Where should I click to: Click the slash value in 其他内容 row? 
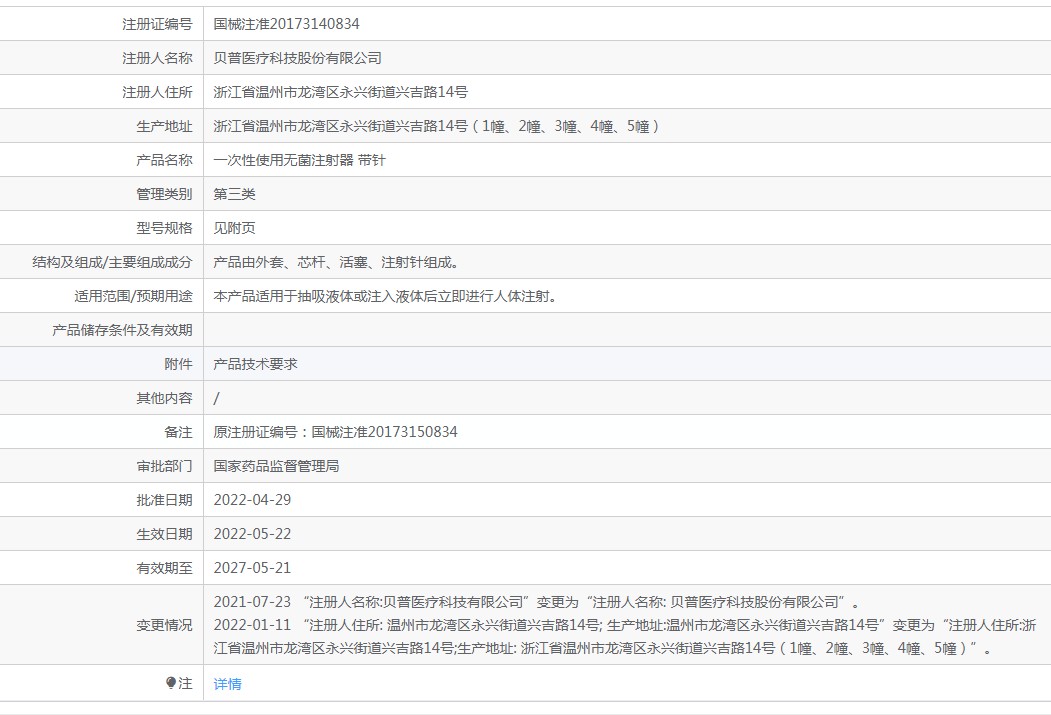[217, 398]
